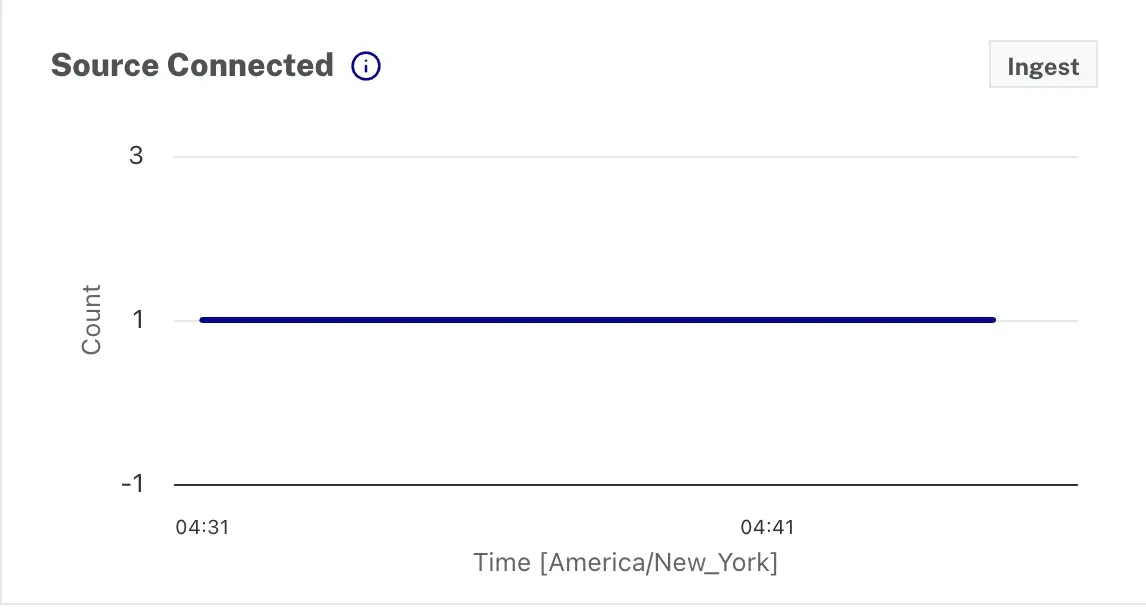1146x608 pixels.
Task: Click the gray gridline right of the blue line's end
Action: (1038, 321)
